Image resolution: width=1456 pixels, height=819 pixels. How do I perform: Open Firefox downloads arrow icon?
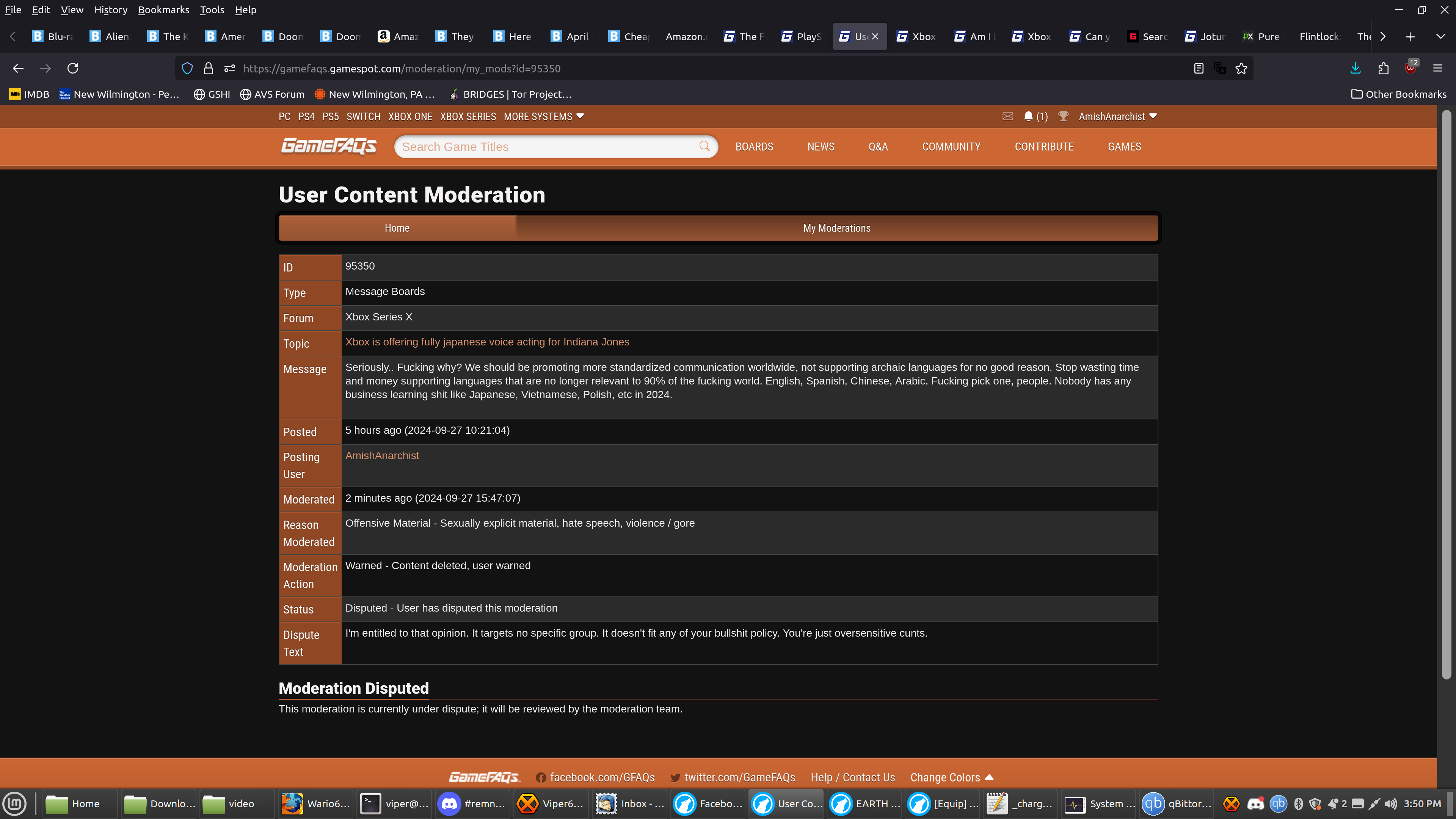(x=1356, y=68)
